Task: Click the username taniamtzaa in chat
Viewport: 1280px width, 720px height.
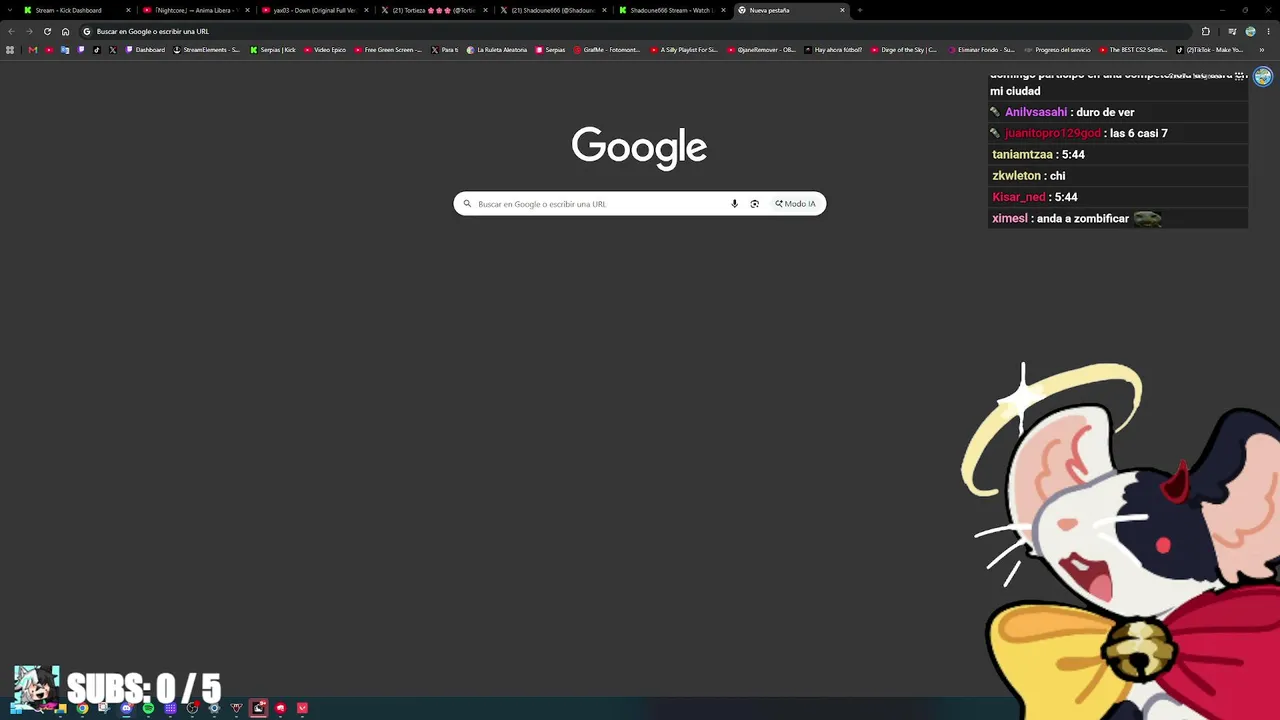Action: point(1022,155)
